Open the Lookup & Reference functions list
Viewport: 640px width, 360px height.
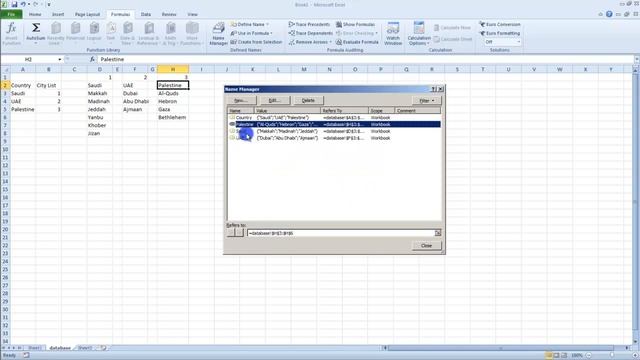[148, 34]
